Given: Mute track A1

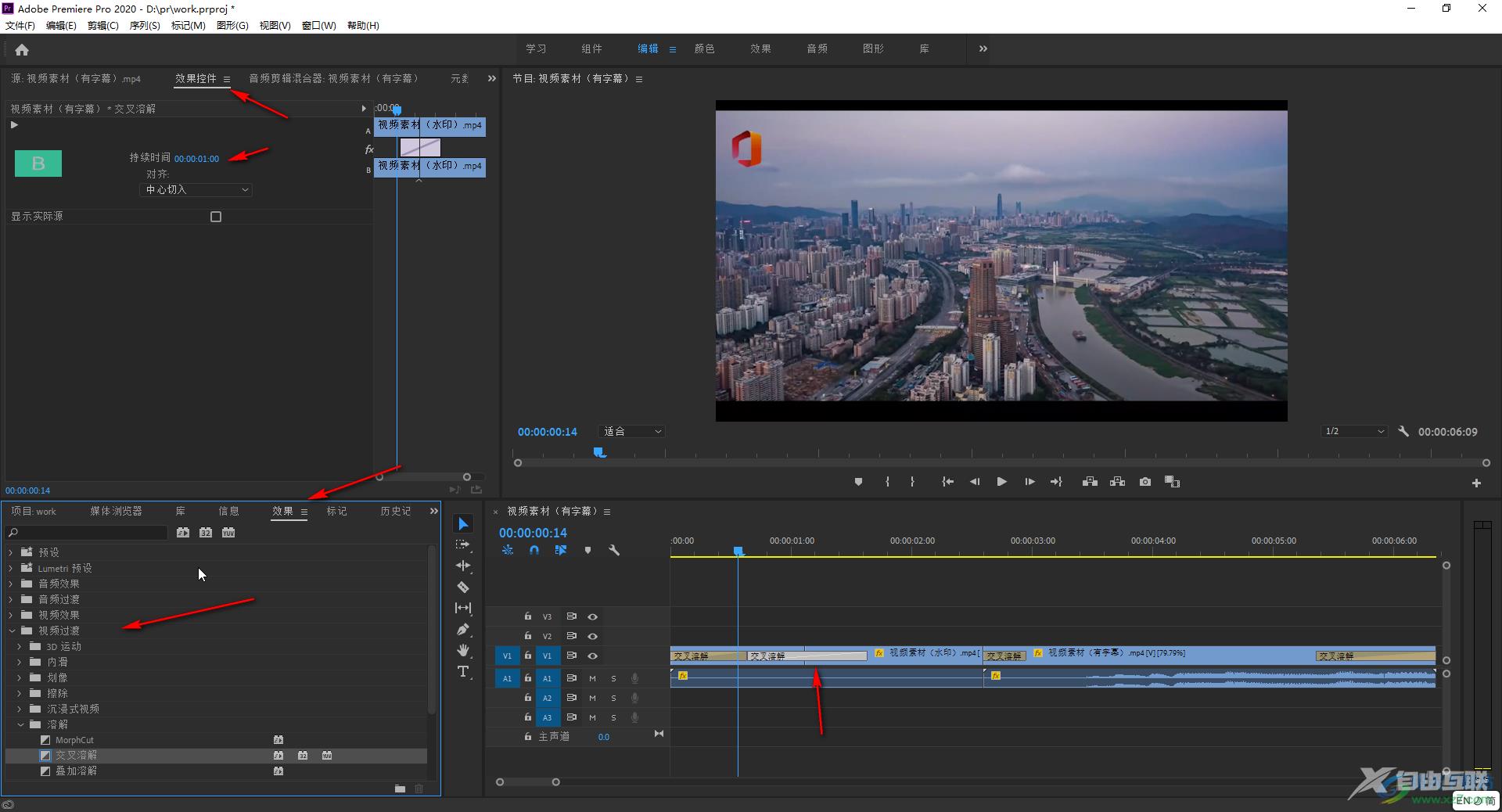Looking at the screenshot, I should point(592,678).
